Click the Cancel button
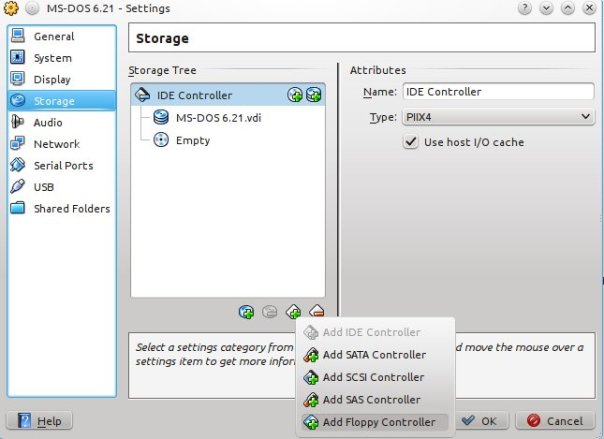Viewport: 604px width, 439px height. pos(556,421)
